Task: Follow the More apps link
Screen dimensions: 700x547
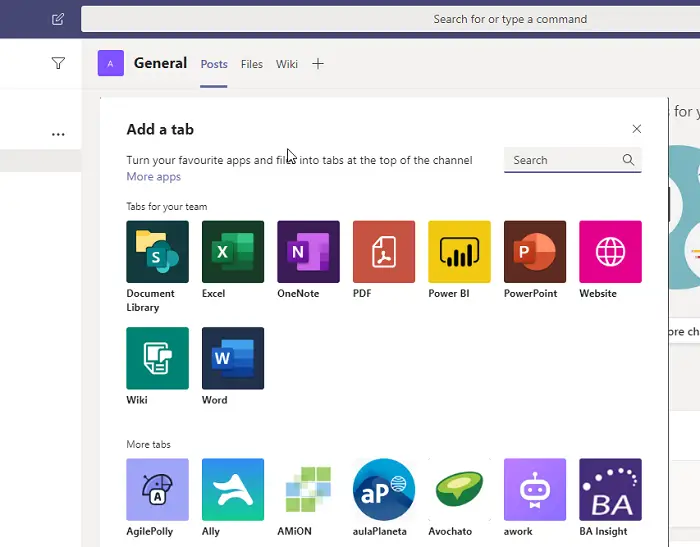Action: [154, 177]
